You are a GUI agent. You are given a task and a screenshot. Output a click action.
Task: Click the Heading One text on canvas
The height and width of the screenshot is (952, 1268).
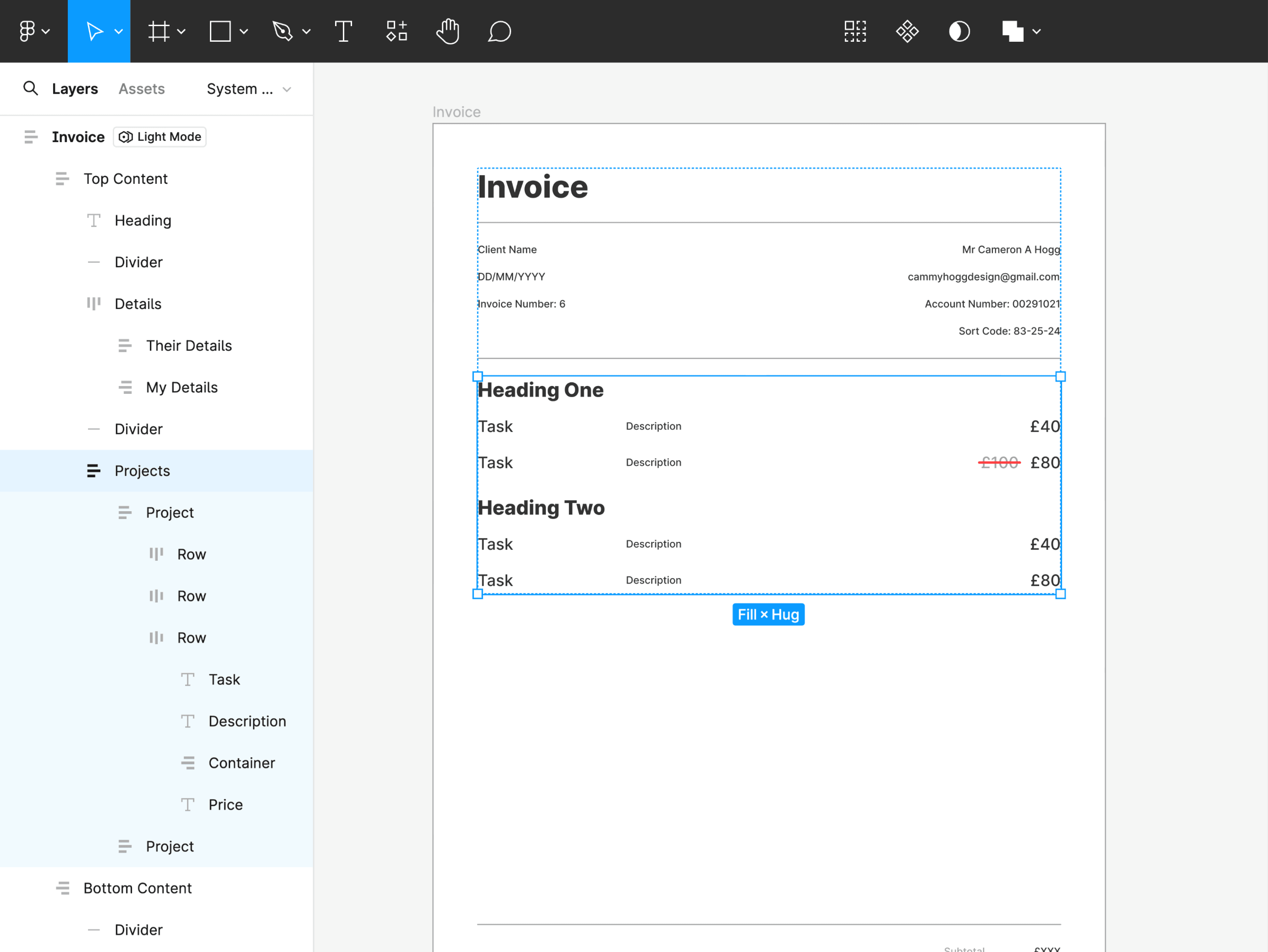(x=540, y=390)
